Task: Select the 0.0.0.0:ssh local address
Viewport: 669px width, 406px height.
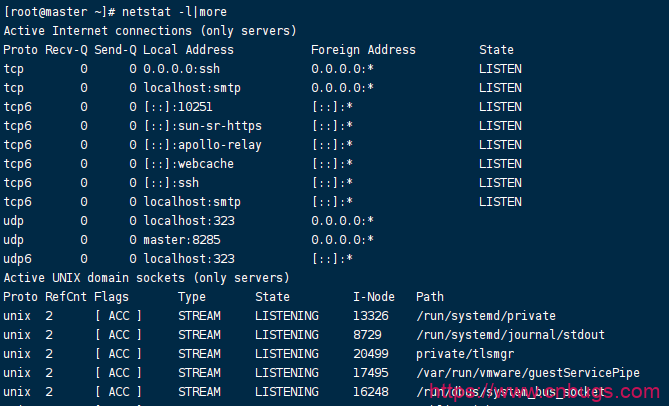Action: click(181, 68)
